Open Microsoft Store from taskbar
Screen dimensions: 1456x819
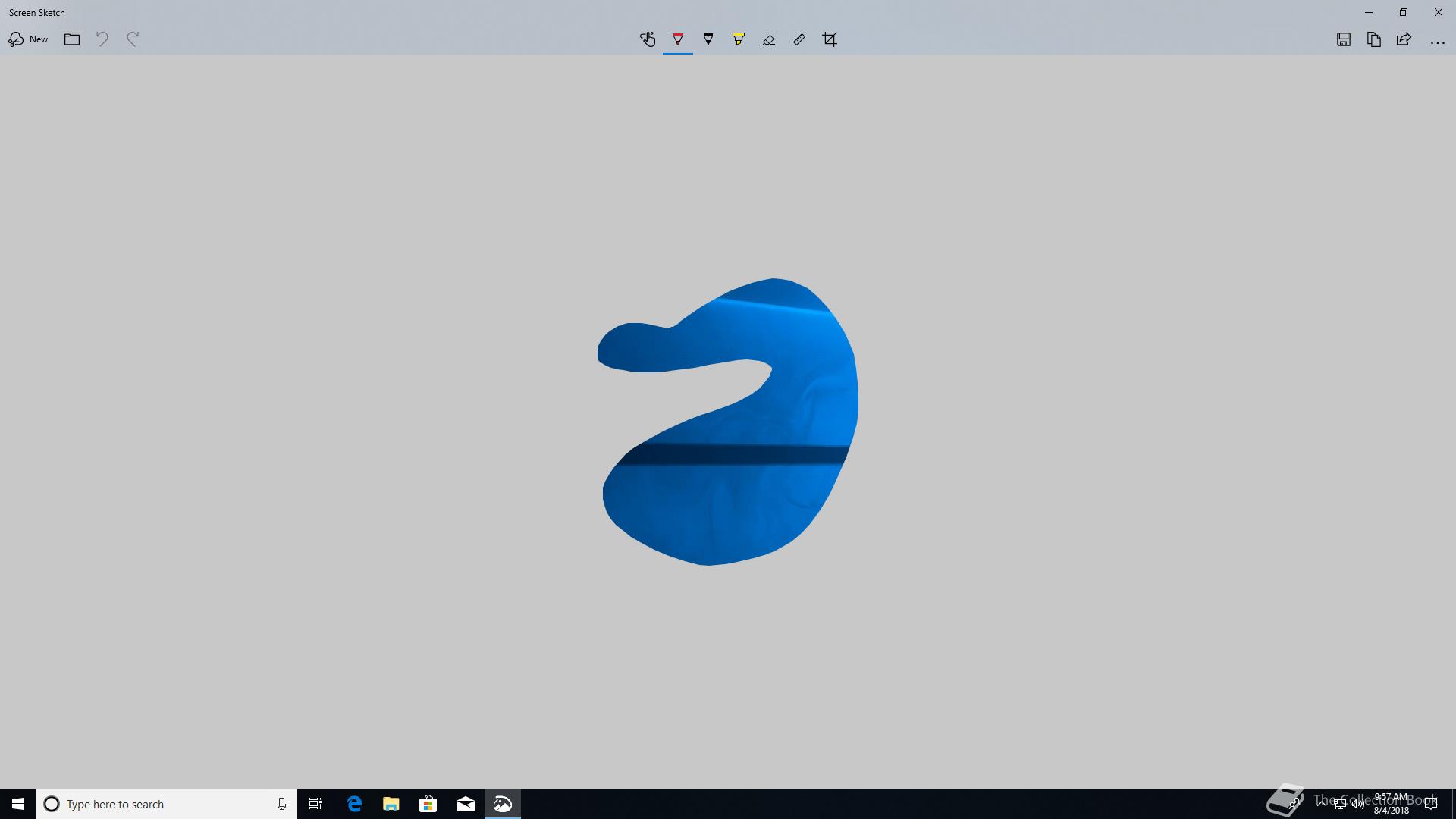(x=428, y=804)
